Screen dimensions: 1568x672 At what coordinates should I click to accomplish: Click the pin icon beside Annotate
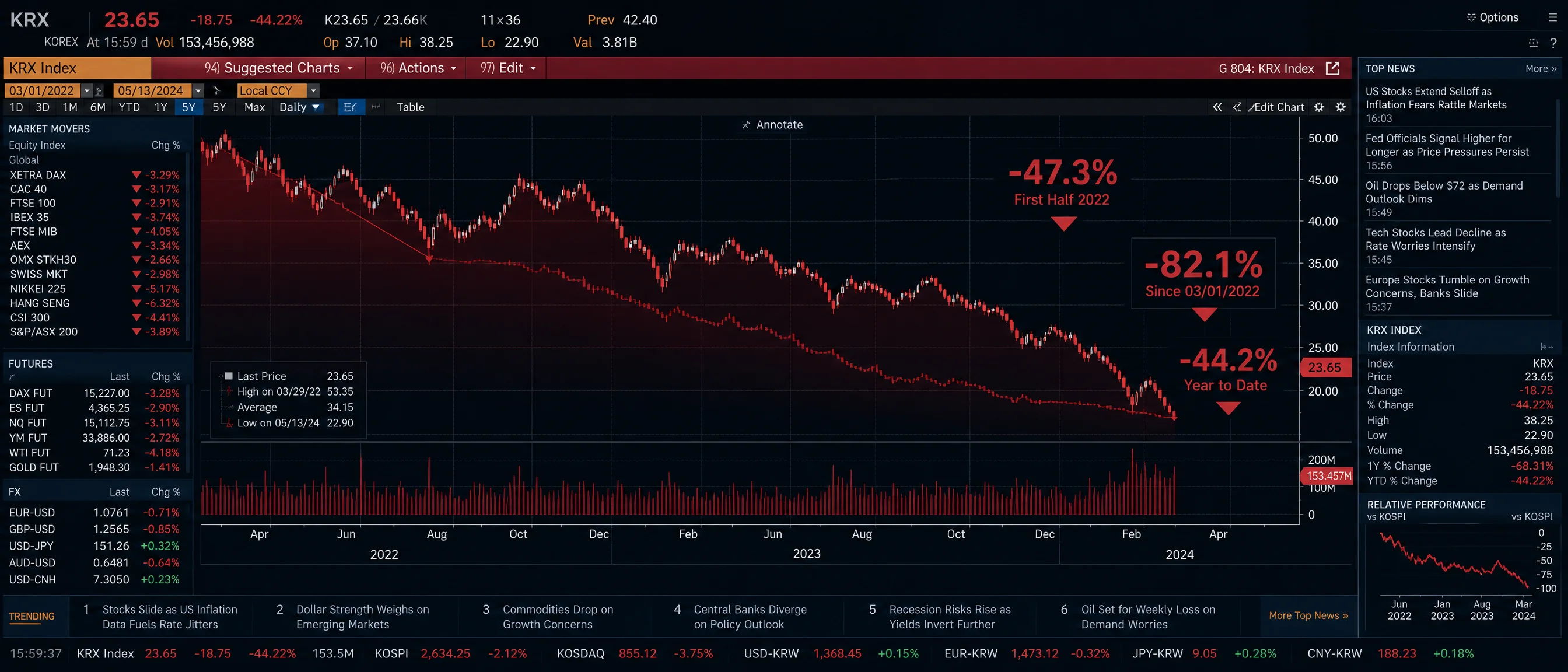pos(745,125)
